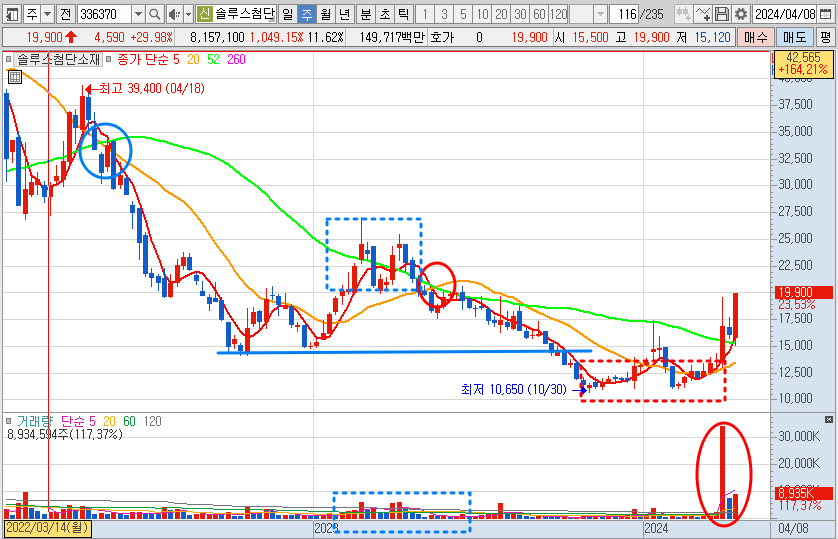
Task: Click the red up-arrow price indicator
Action: coord(71,37)
